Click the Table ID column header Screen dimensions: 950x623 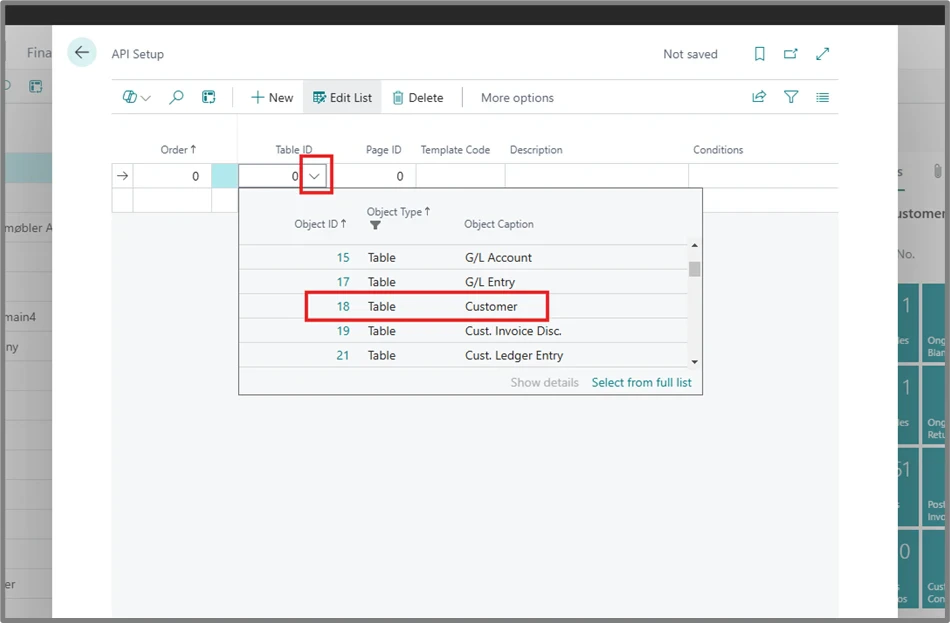point(294,150)
